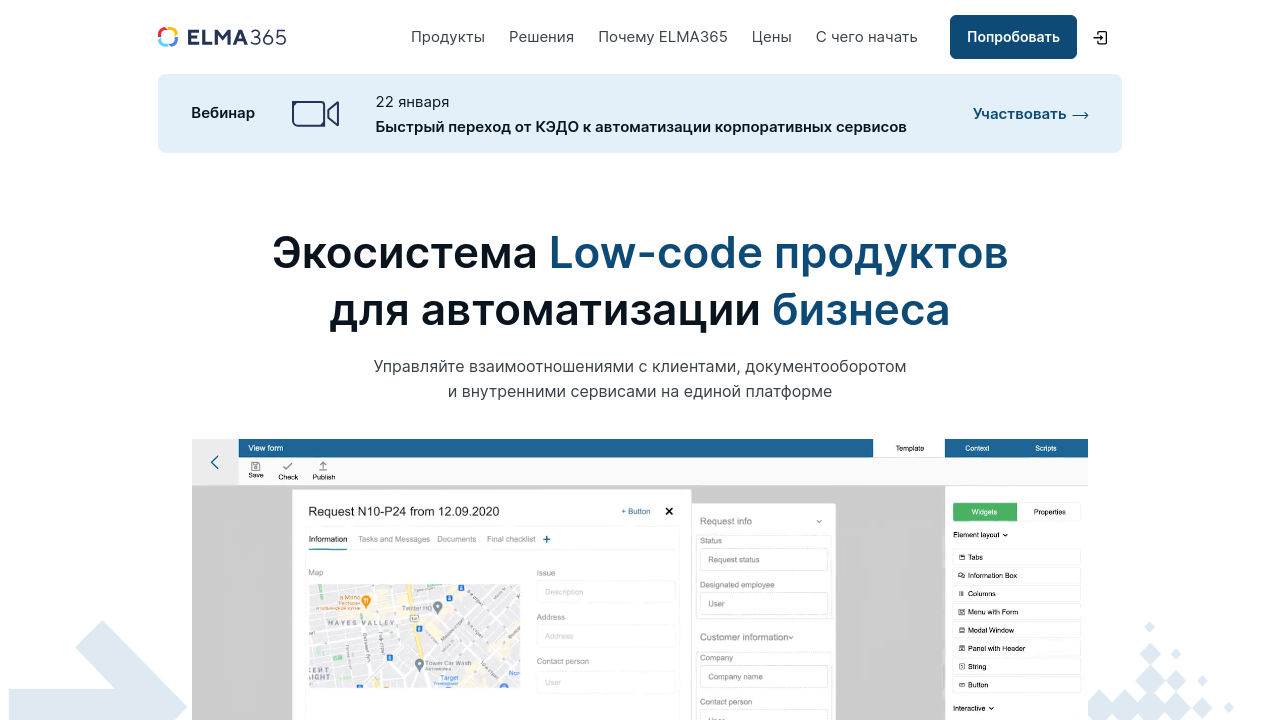Collapse the Request info panel chevron
1280x720 pixels.
coord(819,521)
